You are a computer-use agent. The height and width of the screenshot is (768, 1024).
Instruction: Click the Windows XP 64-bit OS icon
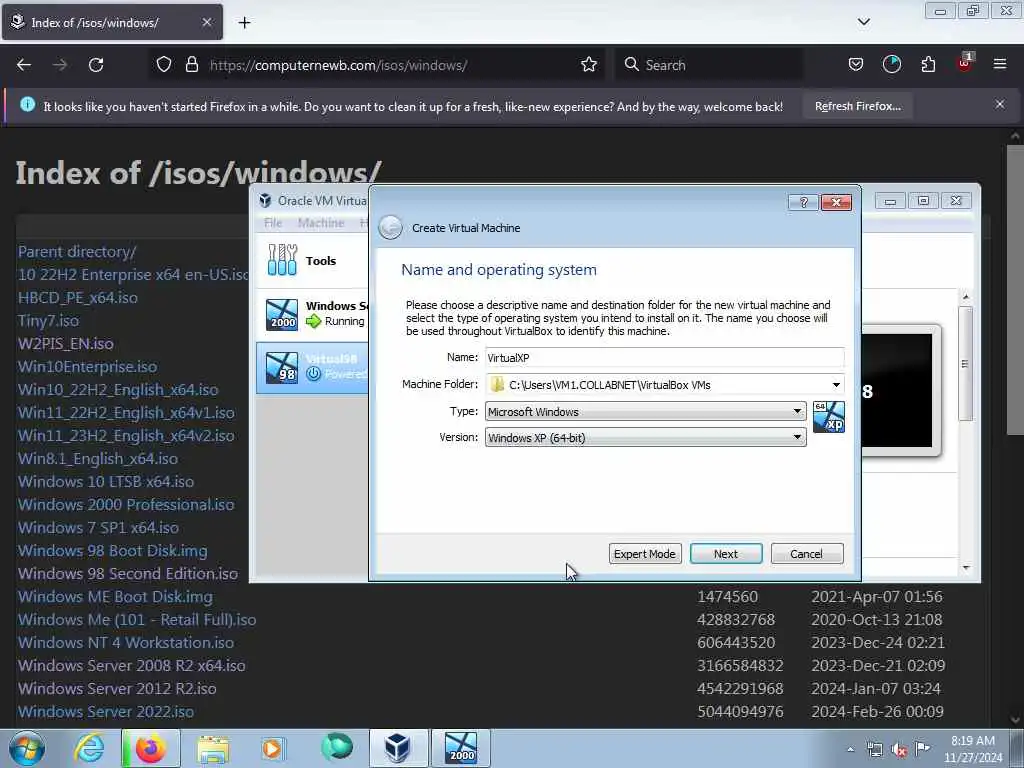829,417
